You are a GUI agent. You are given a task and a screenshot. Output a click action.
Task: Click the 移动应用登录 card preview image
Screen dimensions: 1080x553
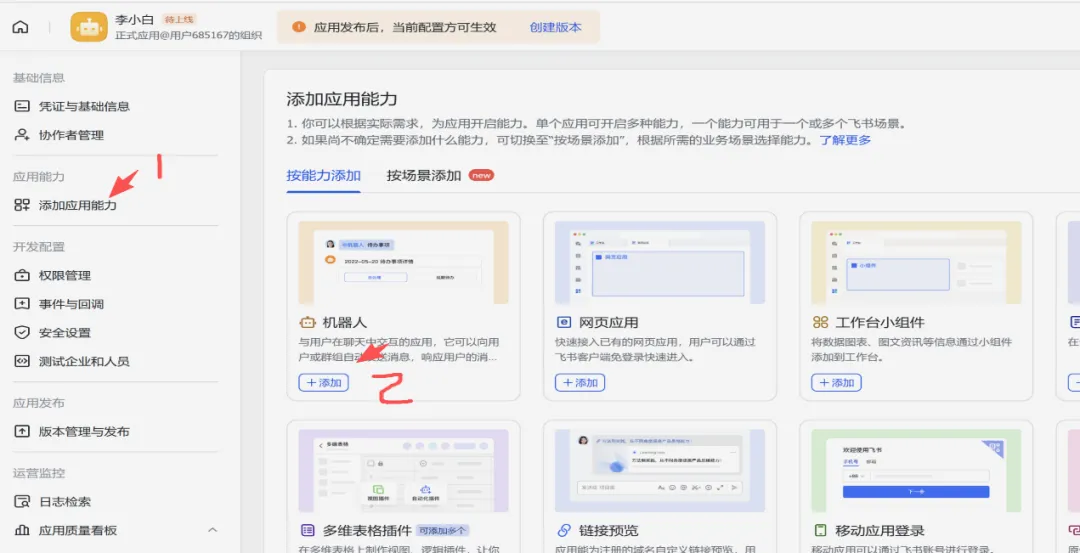pyautogui.click(x=916, y=471)
